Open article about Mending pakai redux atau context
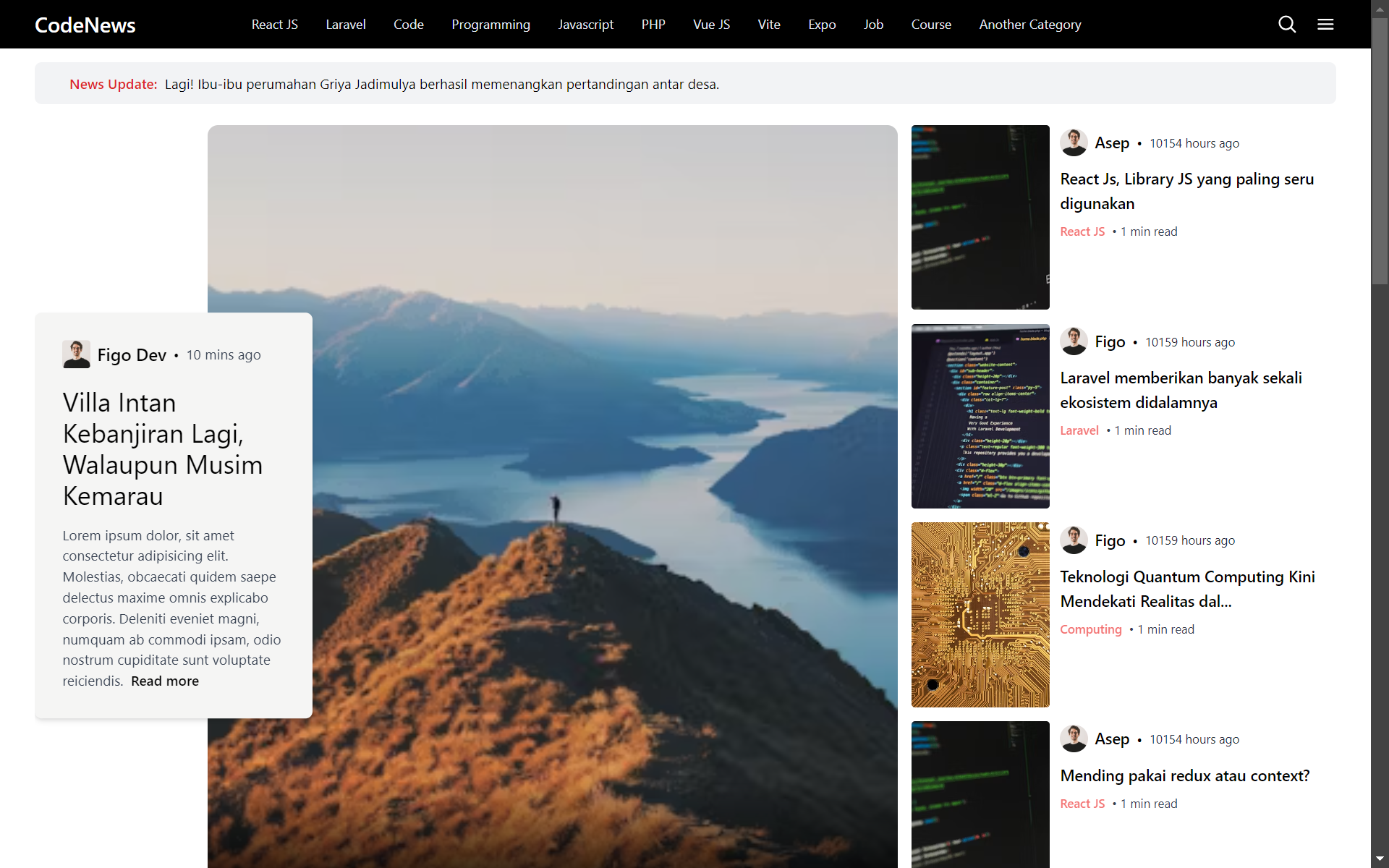Image resolution: width=1389 pixels, height=868 pixels. (x=1184, y=775)
